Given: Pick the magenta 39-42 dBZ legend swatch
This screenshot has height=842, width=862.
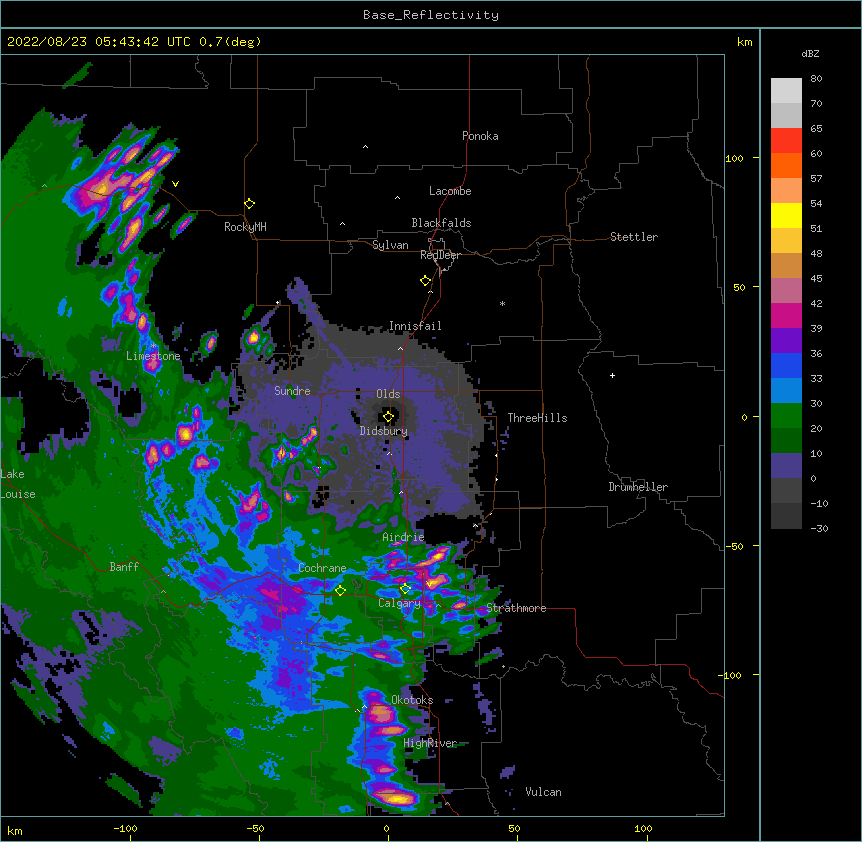Looking at the screenshot, I should 786,316.
